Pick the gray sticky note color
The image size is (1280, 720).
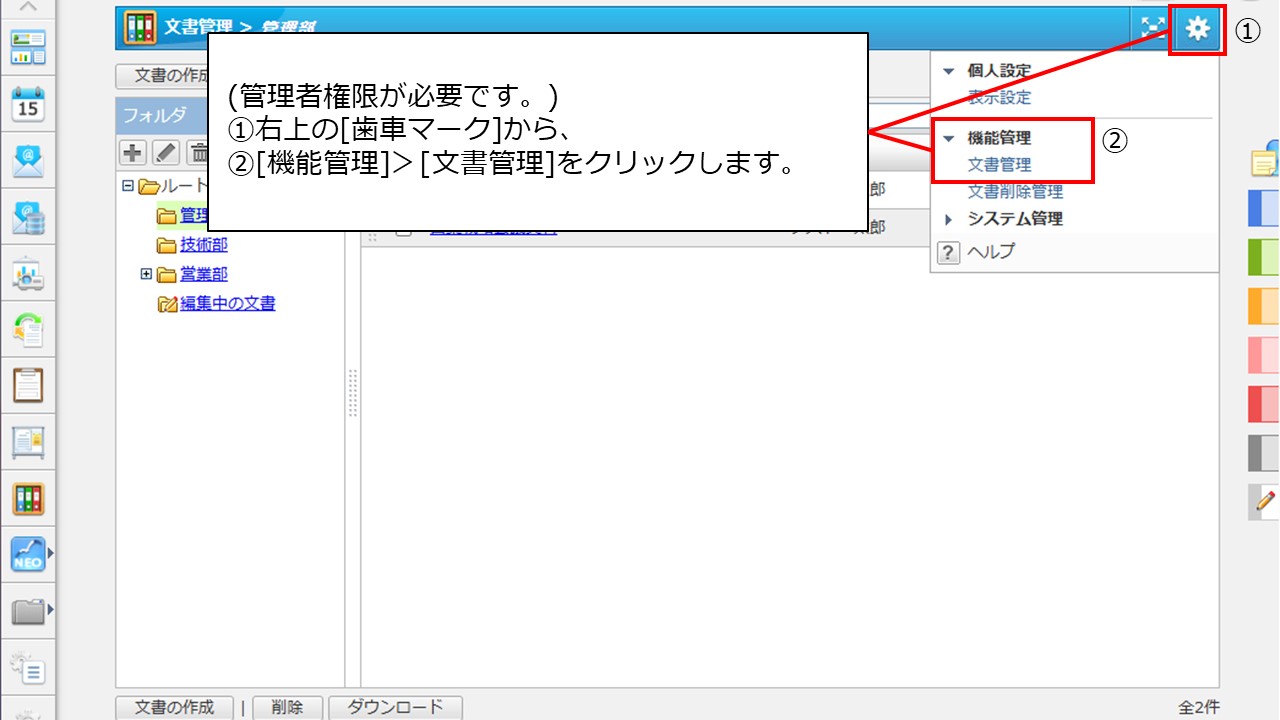(x=1265, y=453)
